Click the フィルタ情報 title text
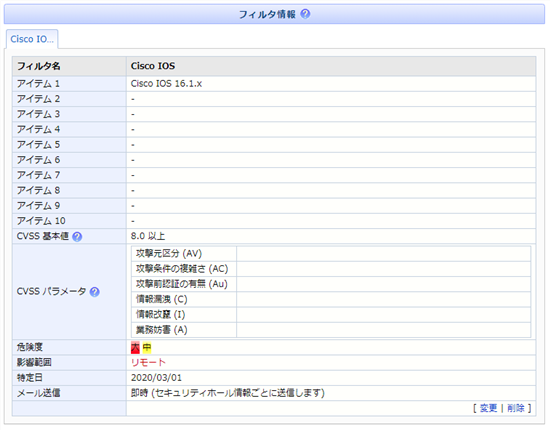This screenshot has width=550, height=430. point(267,14)
